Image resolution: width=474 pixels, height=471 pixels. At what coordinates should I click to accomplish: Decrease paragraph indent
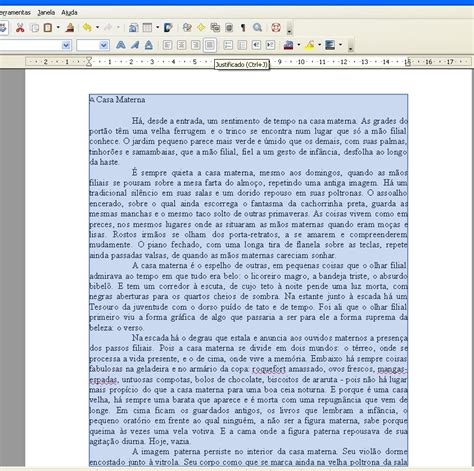[256, 45]
